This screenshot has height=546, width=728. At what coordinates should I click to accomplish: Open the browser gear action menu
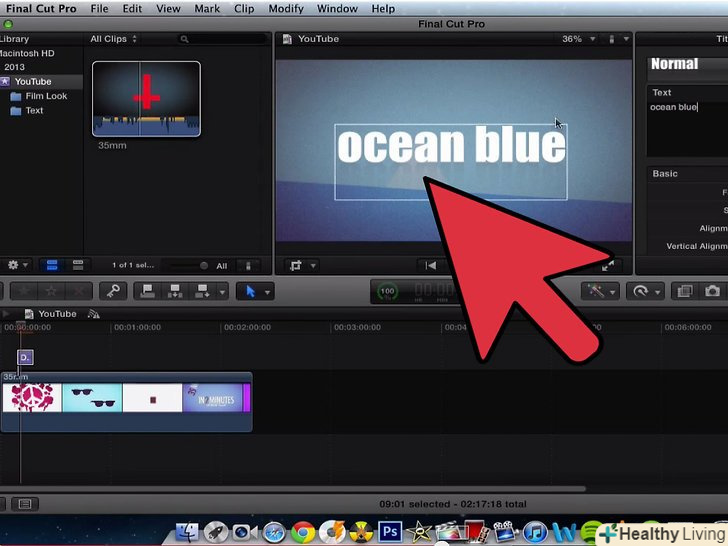[x=17, y=265]
